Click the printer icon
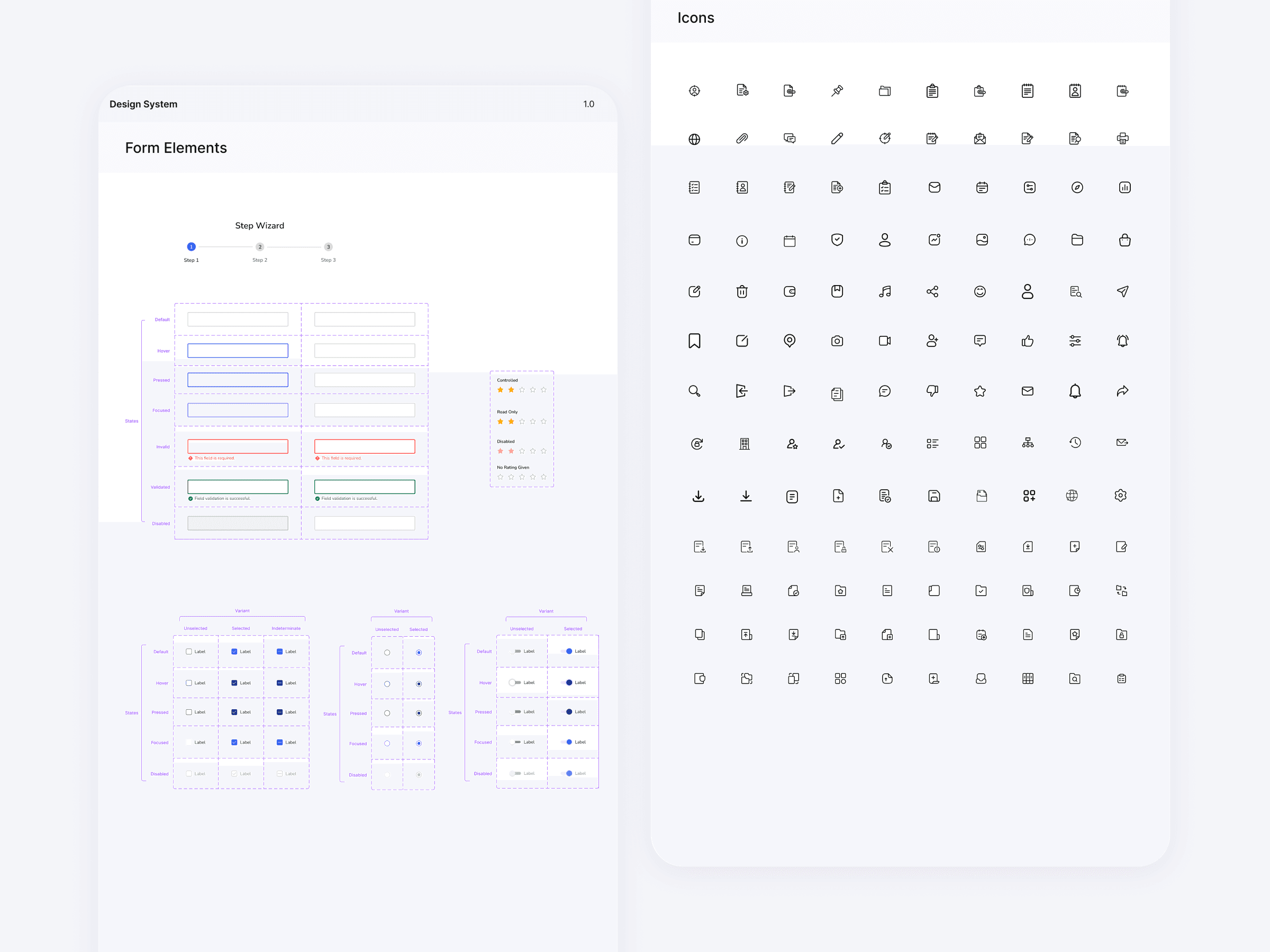Viewport: 1270px width, 952px height. point(1122,138)
